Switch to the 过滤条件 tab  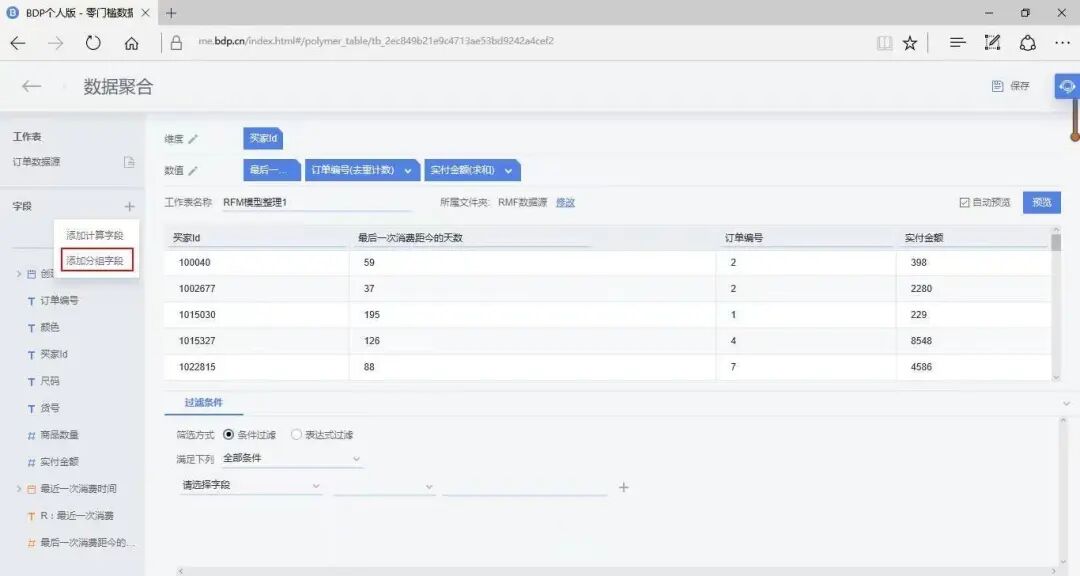click(x=202, y=404)
